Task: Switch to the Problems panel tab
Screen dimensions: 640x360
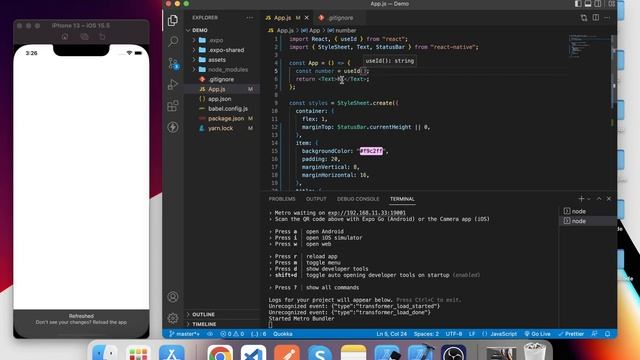Action: pyautogui.click(x=282, y=199)
